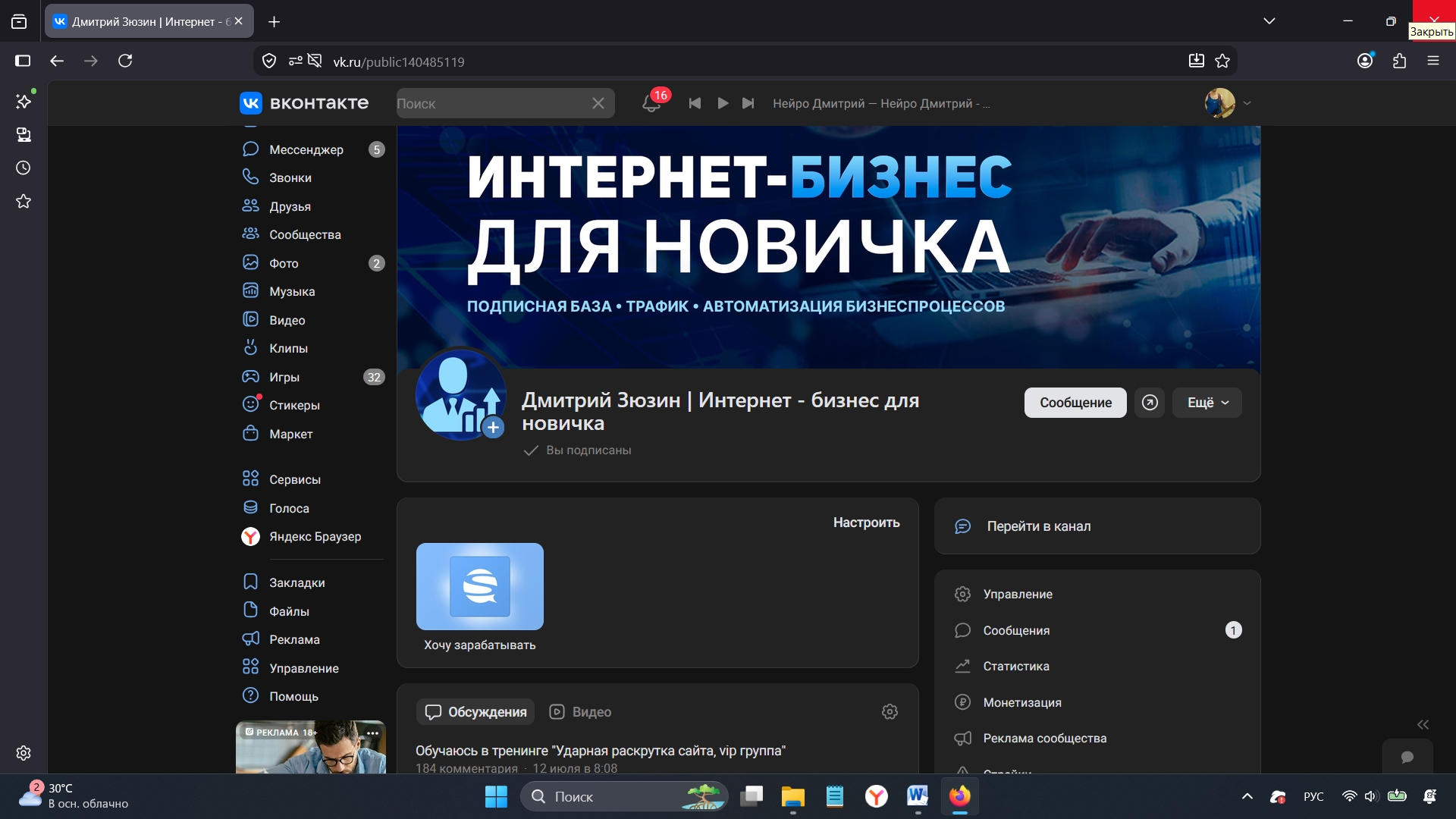Skip to previous track in header player
Screen dimensions: 1456x819
click(695, 103)
